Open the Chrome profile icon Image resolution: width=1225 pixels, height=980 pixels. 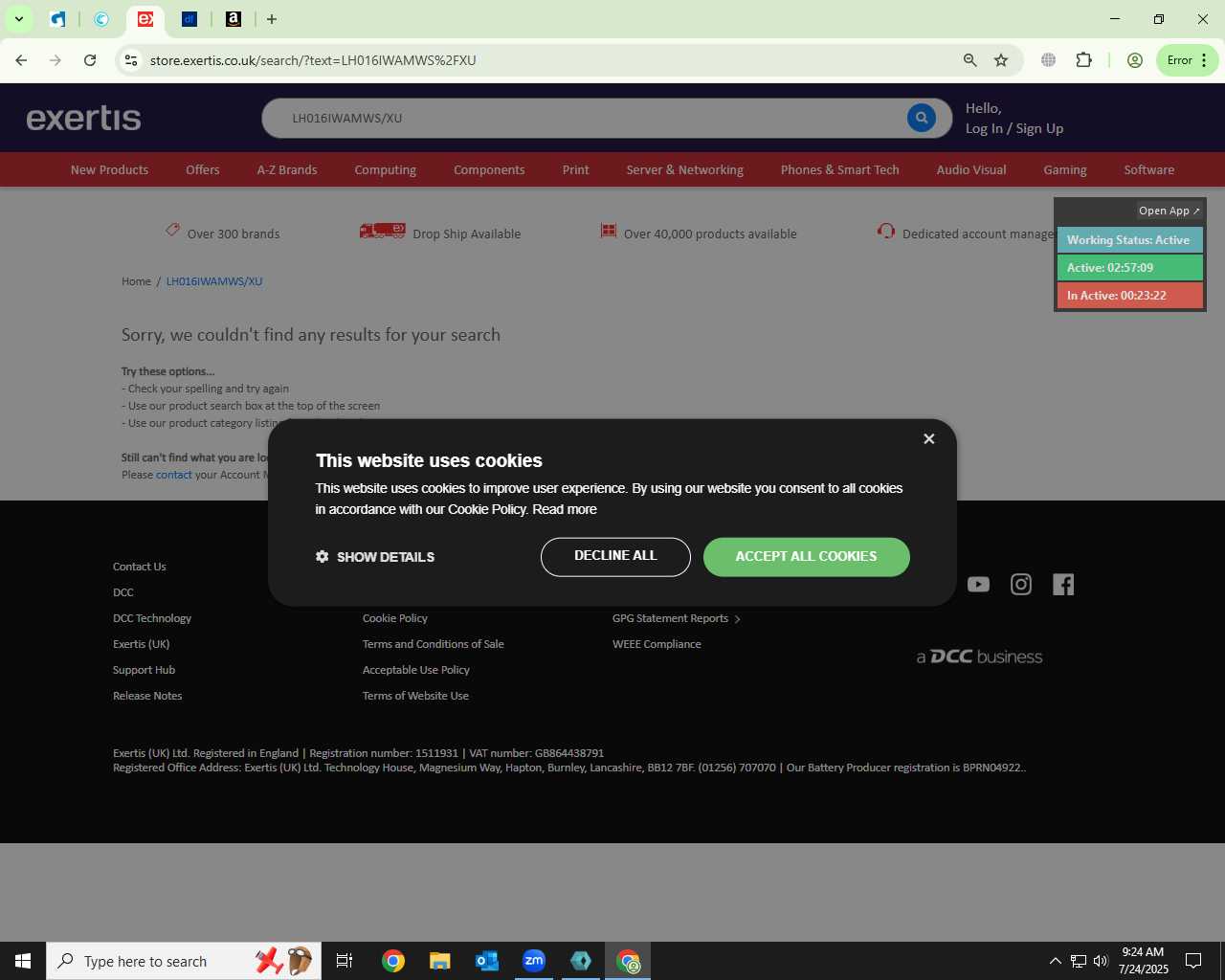pyautogui.click(x=1135, y=60)
